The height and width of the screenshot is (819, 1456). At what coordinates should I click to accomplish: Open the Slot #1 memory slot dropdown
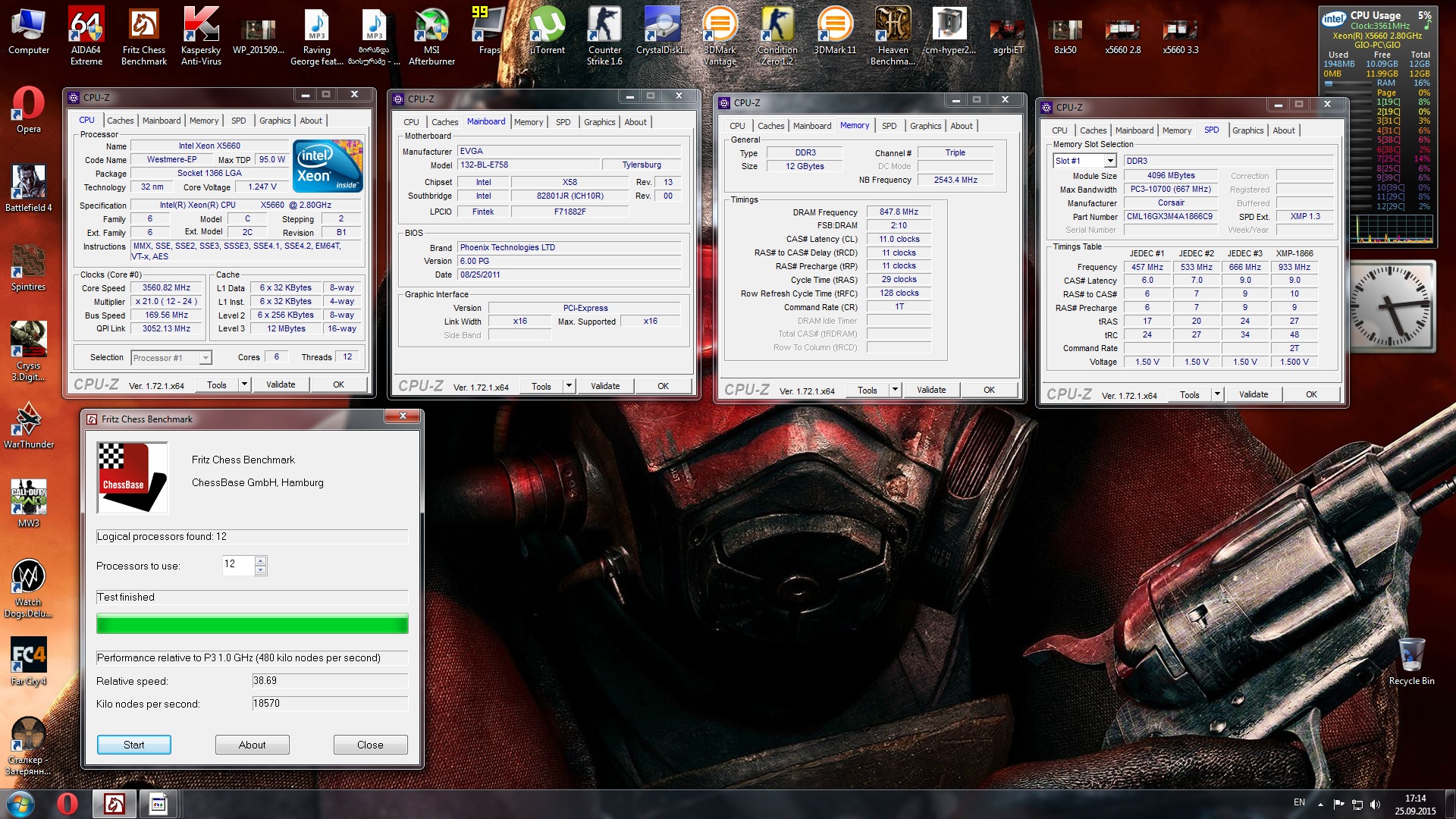(x=1109, y=161)
